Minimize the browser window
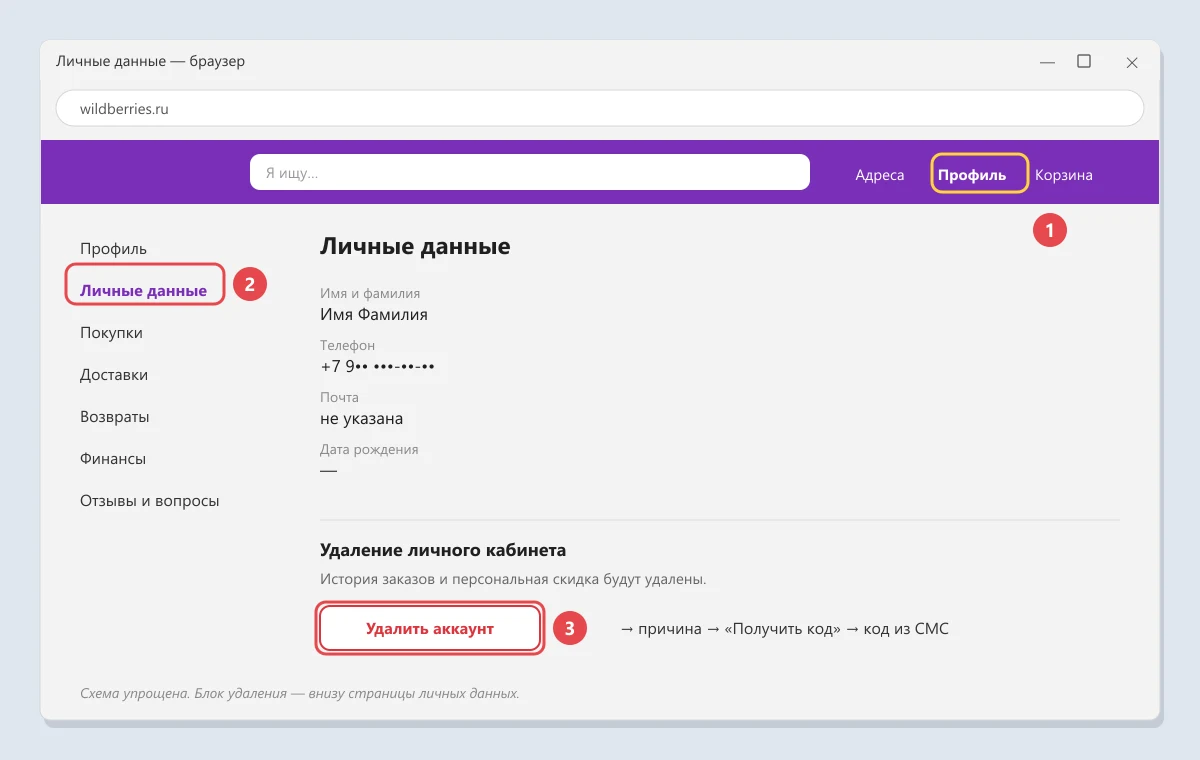This screenshot has width=1200, height=760. [x=1047, y=62]
